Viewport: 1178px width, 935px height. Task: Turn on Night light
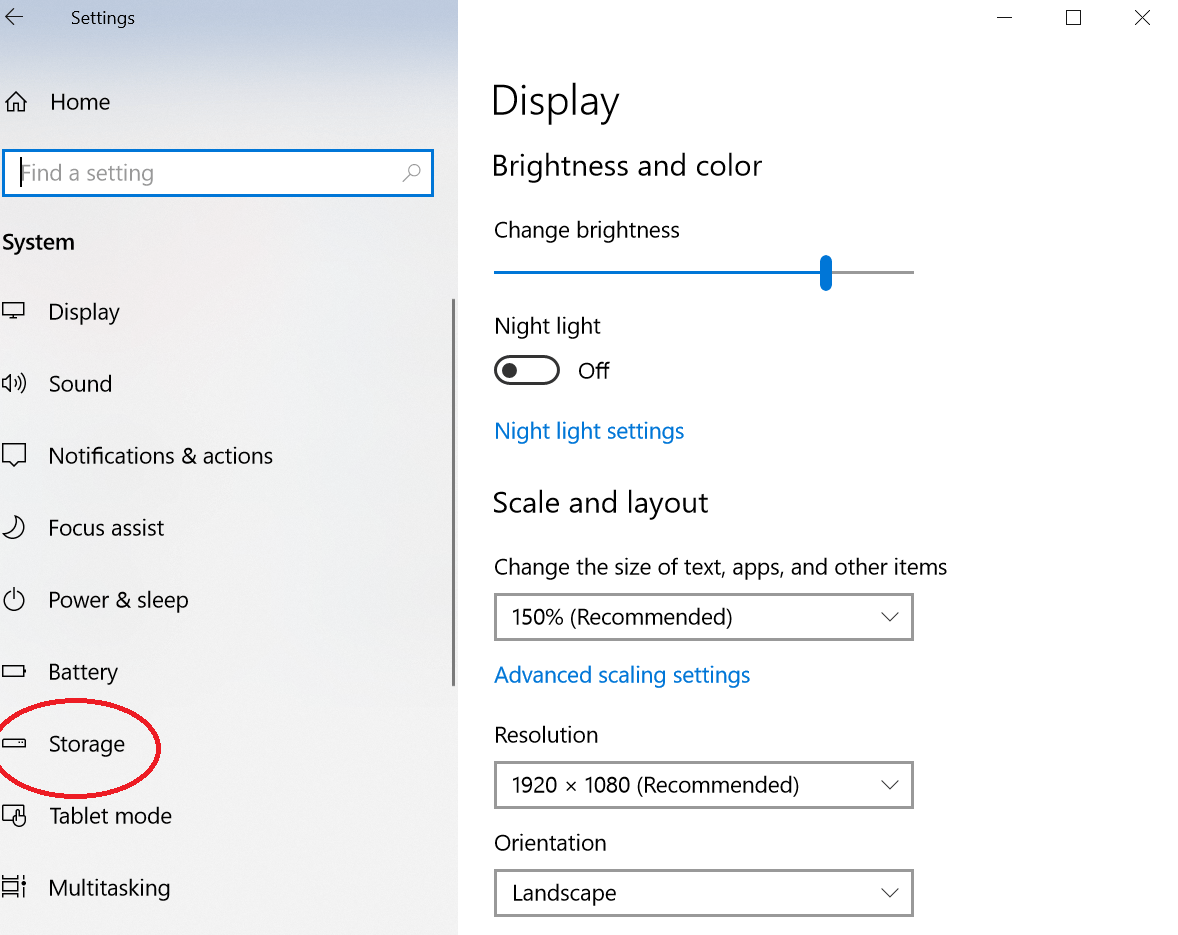coord(527,370)
